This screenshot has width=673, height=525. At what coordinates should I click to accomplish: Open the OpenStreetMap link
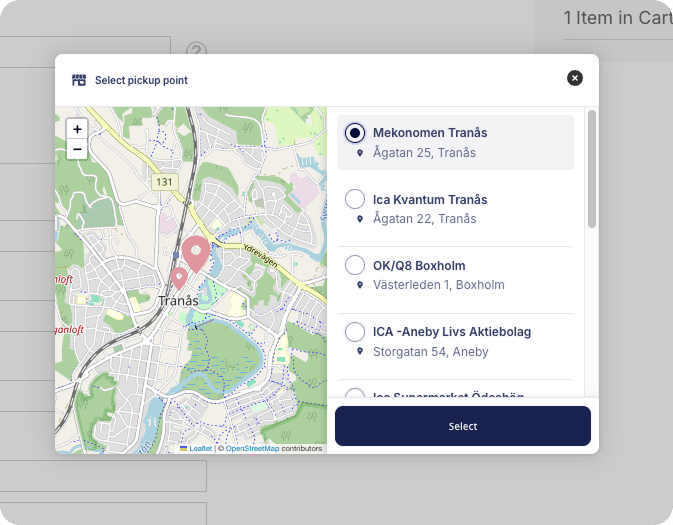252,448
